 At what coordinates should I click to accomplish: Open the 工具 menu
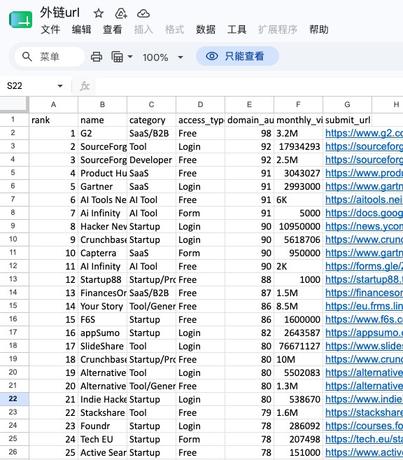tap(237, 30)
